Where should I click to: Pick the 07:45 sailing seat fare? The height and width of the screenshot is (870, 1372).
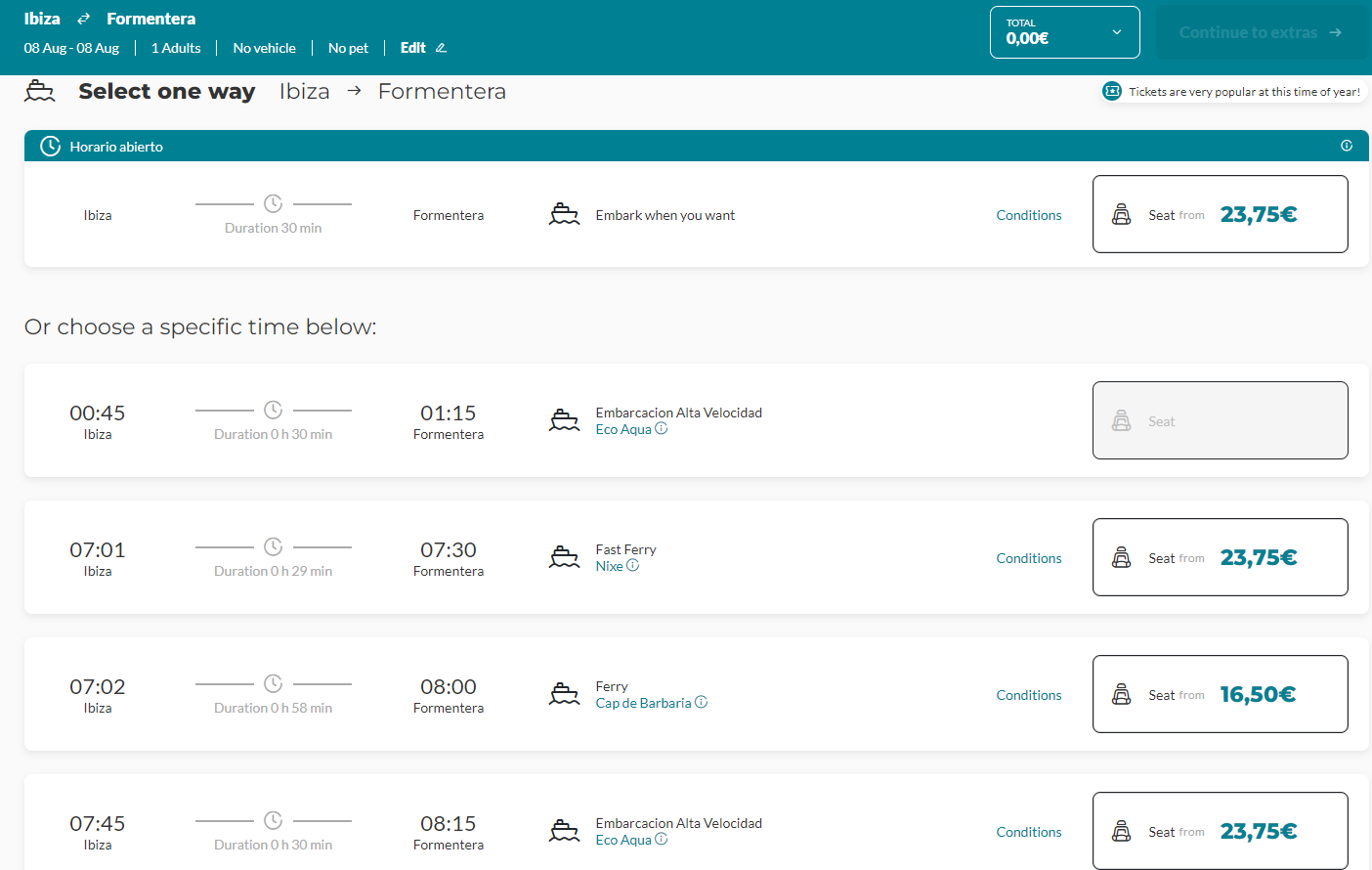1220,831
